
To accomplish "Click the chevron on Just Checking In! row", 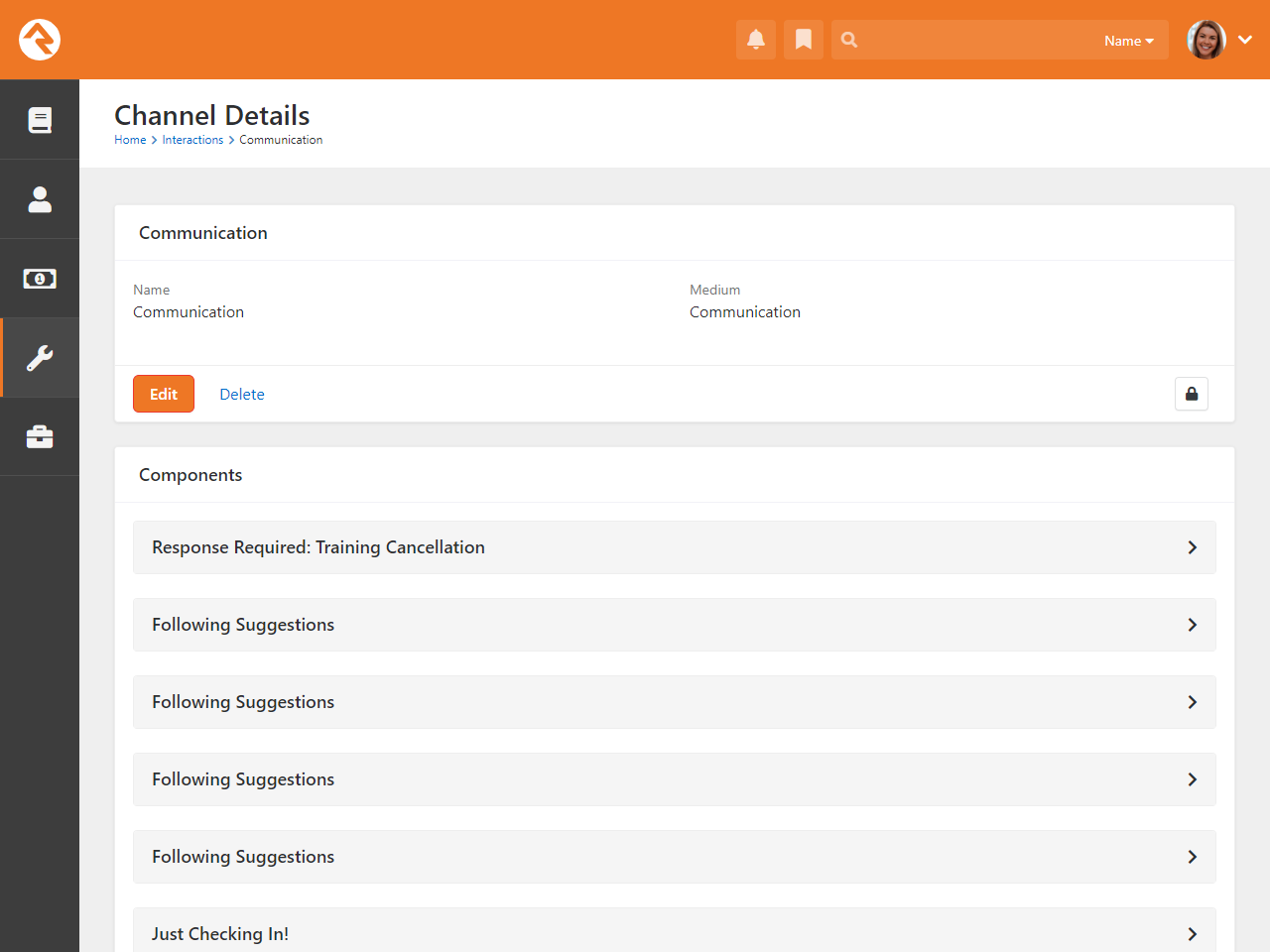I will pyautogui.click(x=1193, y=934).
